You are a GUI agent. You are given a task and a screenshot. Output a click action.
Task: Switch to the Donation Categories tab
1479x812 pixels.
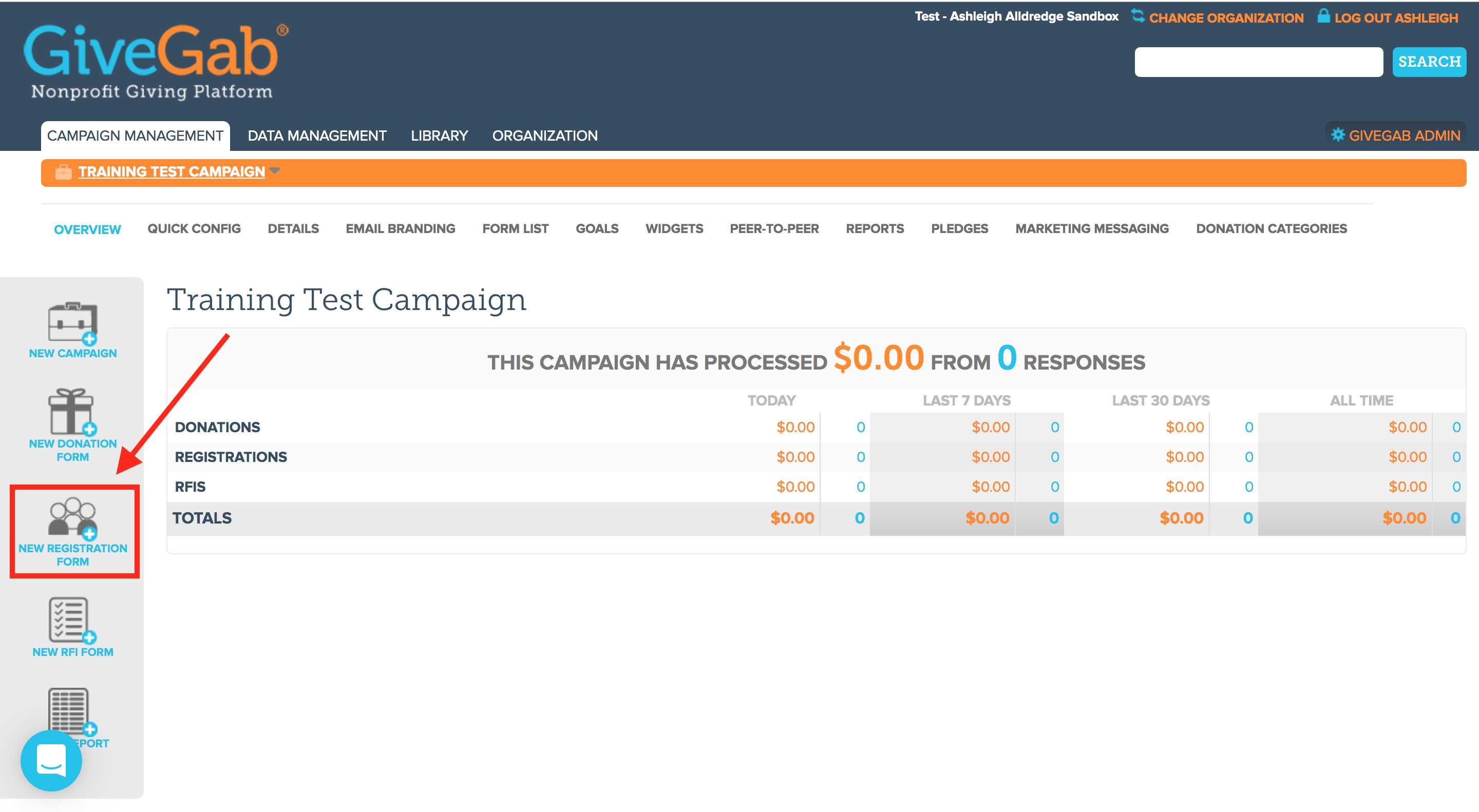1271,228
